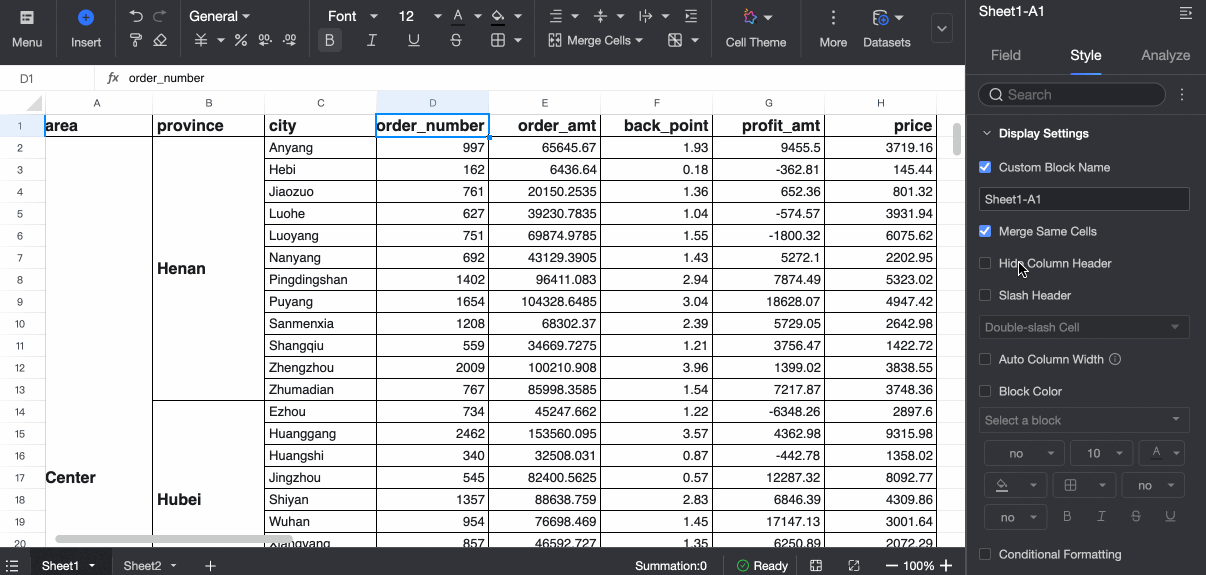The width and height of the screenshot is (1206, 575).
Task: Toggle underline in the Style panel
Action: click(x=1170, y=517)
